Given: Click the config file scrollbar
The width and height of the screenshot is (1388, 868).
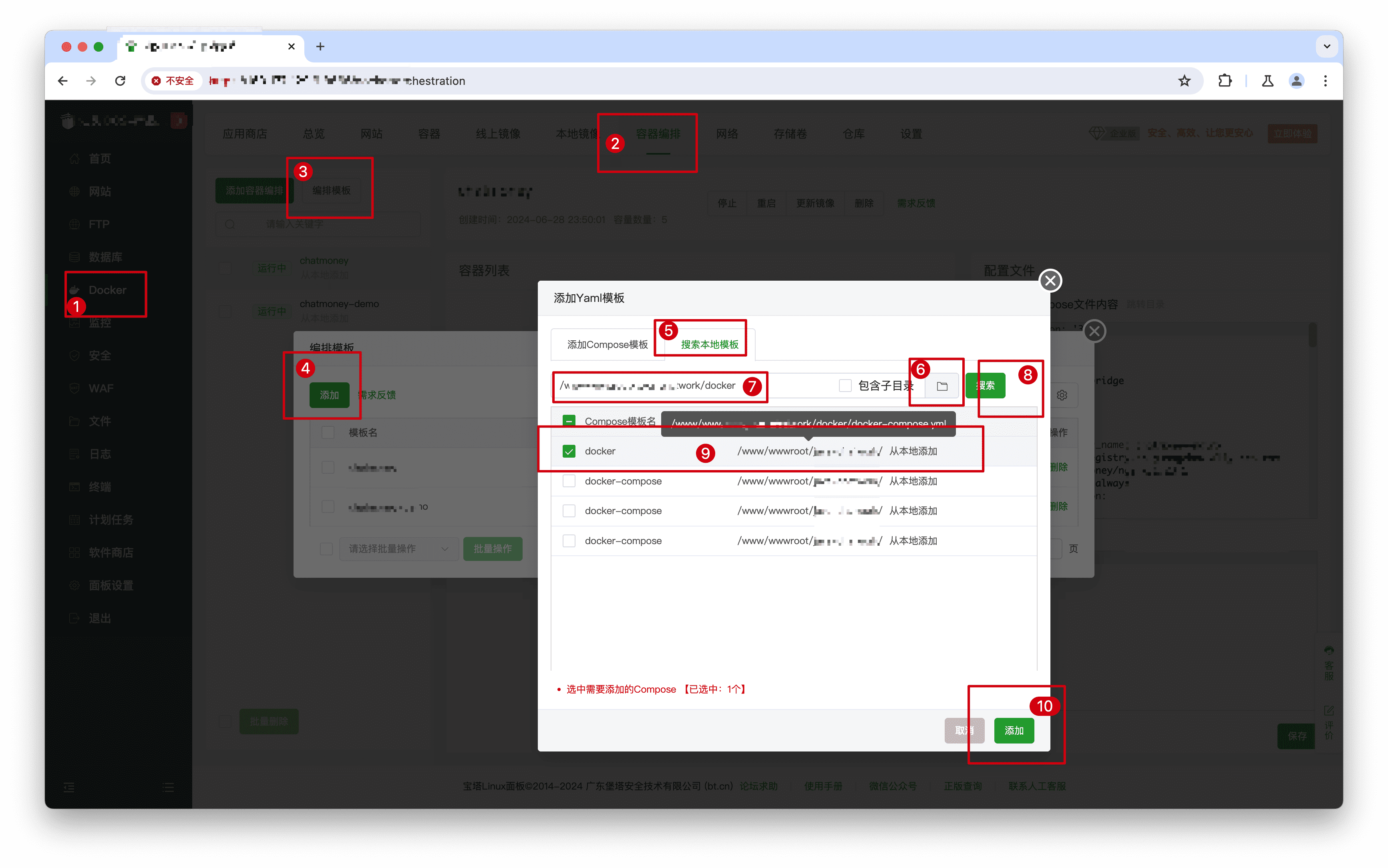Looking at the screenshot, I should [1312, 335].
